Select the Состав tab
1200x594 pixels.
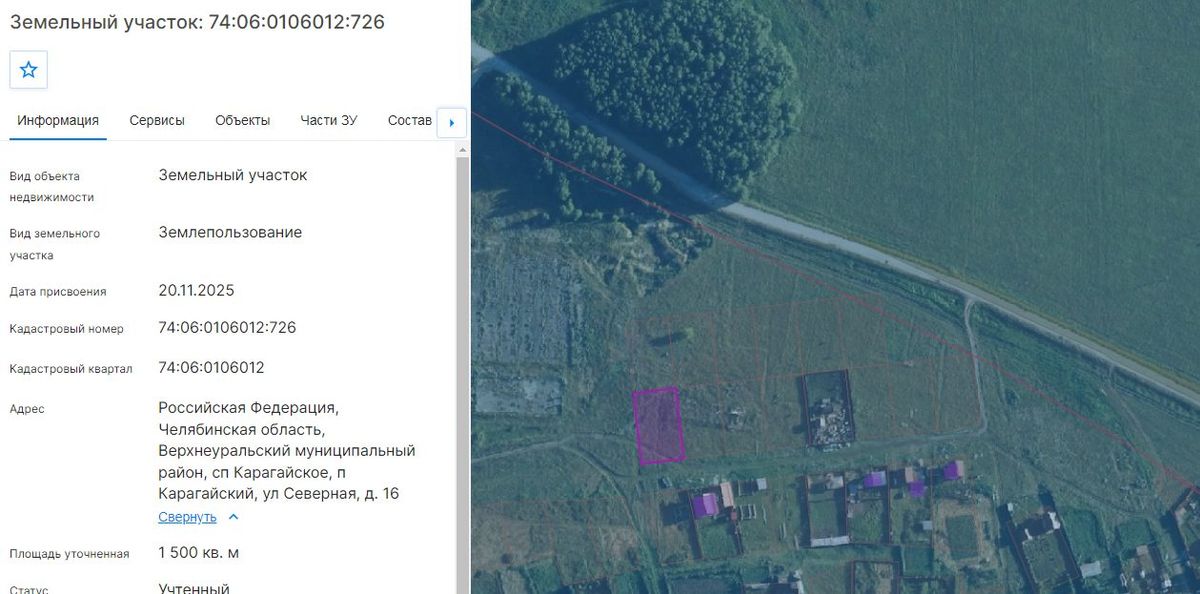click(x=410, y=121)
